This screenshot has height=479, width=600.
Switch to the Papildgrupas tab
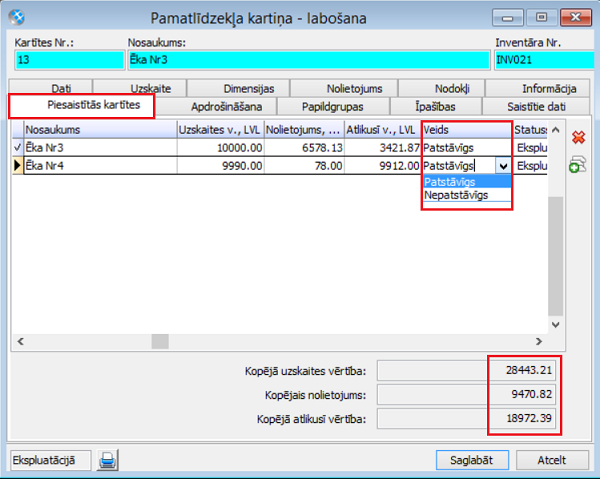pos(333,106)
